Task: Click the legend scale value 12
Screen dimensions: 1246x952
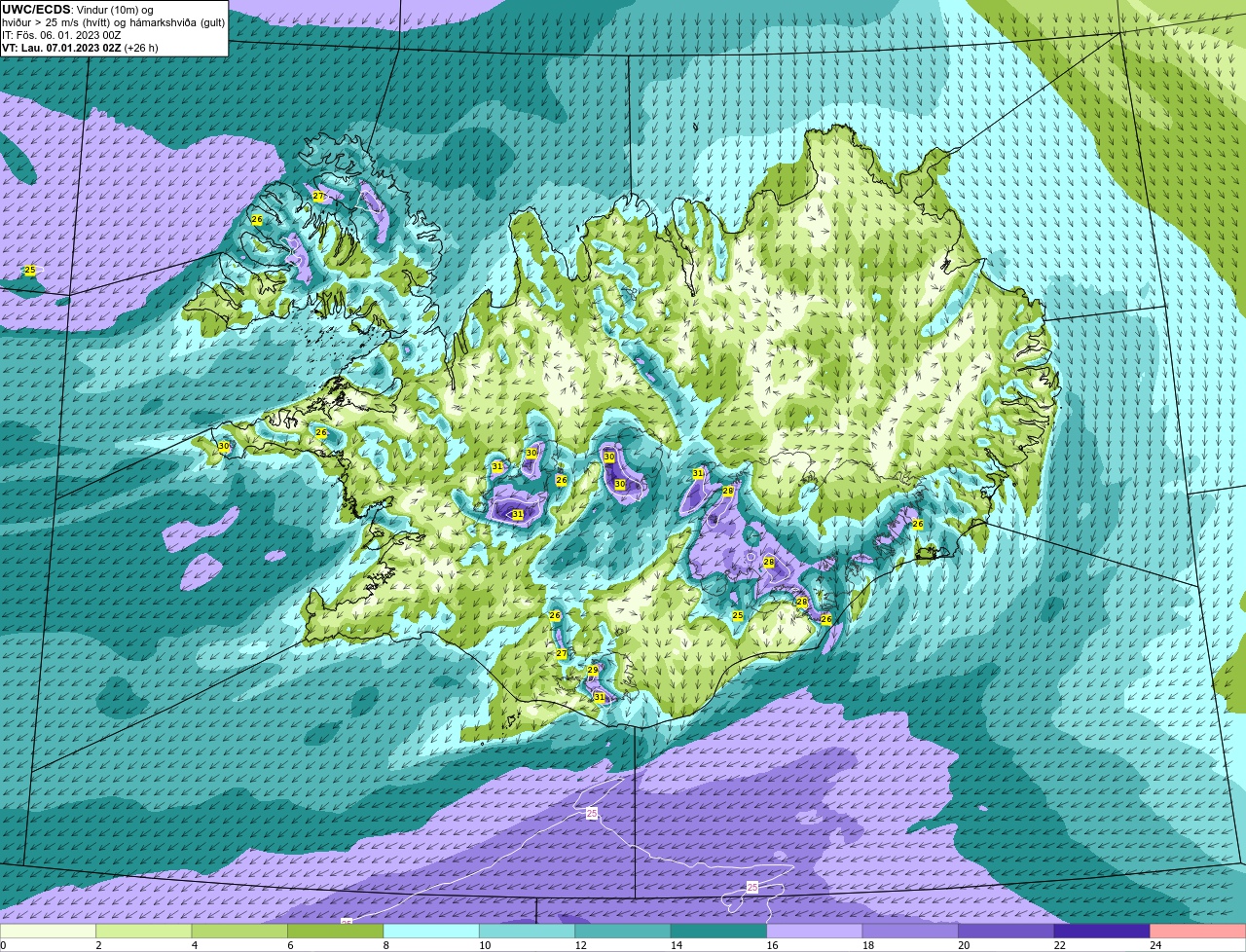Action: (580, 945)
